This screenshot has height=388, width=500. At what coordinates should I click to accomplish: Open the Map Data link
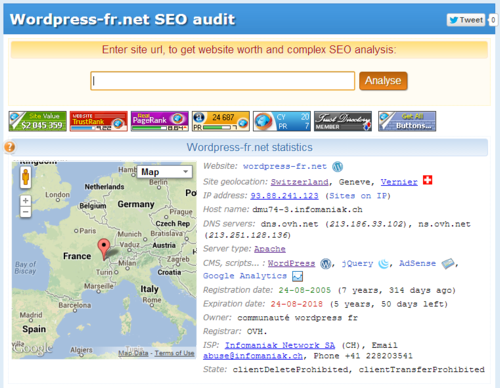(x=133, y=353)
